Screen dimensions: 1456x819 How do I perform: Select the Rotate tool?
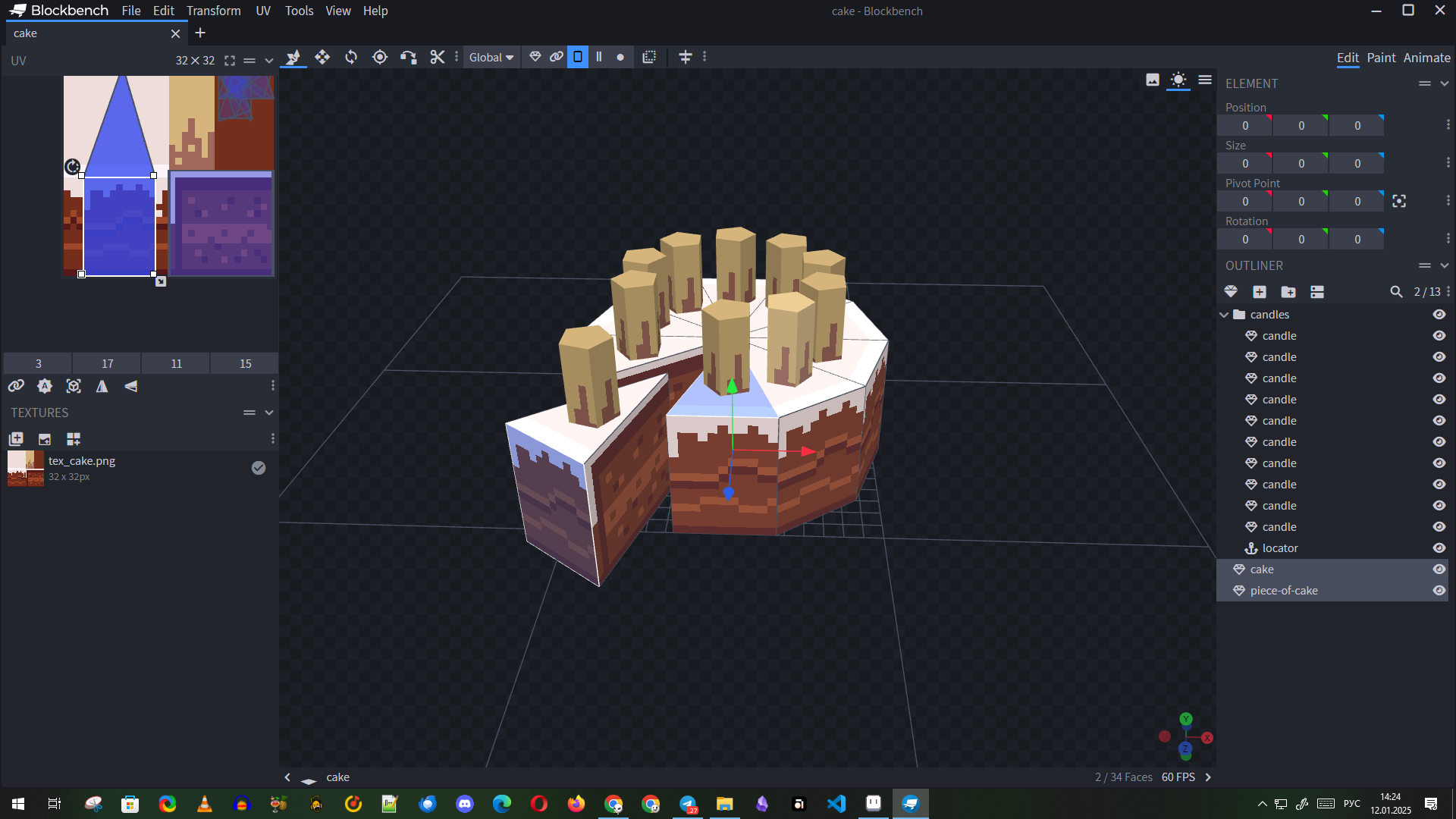(x=351, y=57)
